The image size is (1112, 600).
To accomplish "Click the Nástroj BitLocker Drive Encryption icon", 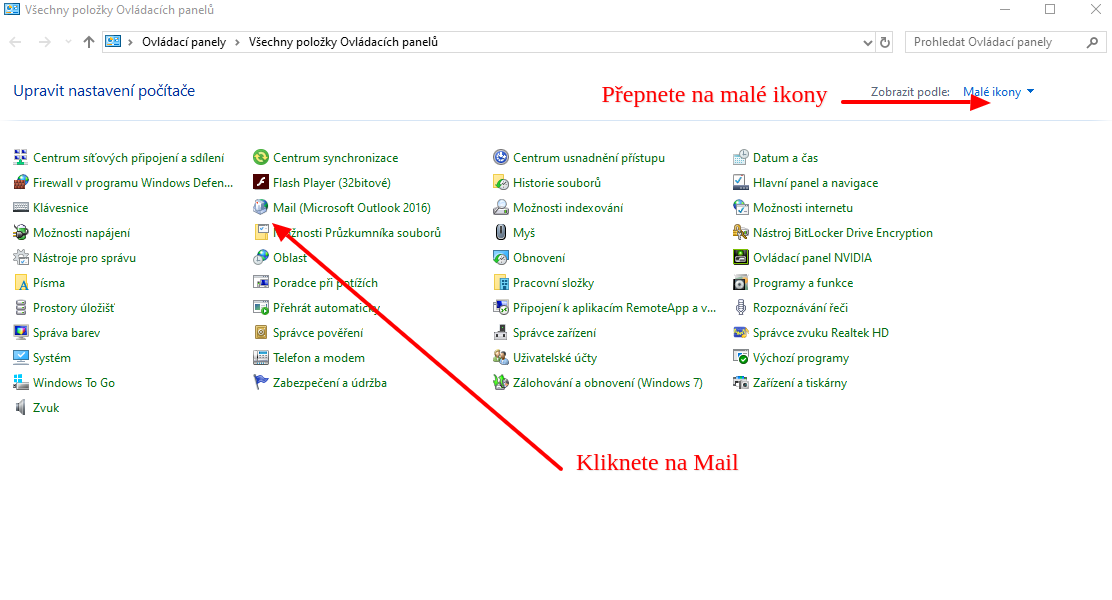I will pos(741,233).
